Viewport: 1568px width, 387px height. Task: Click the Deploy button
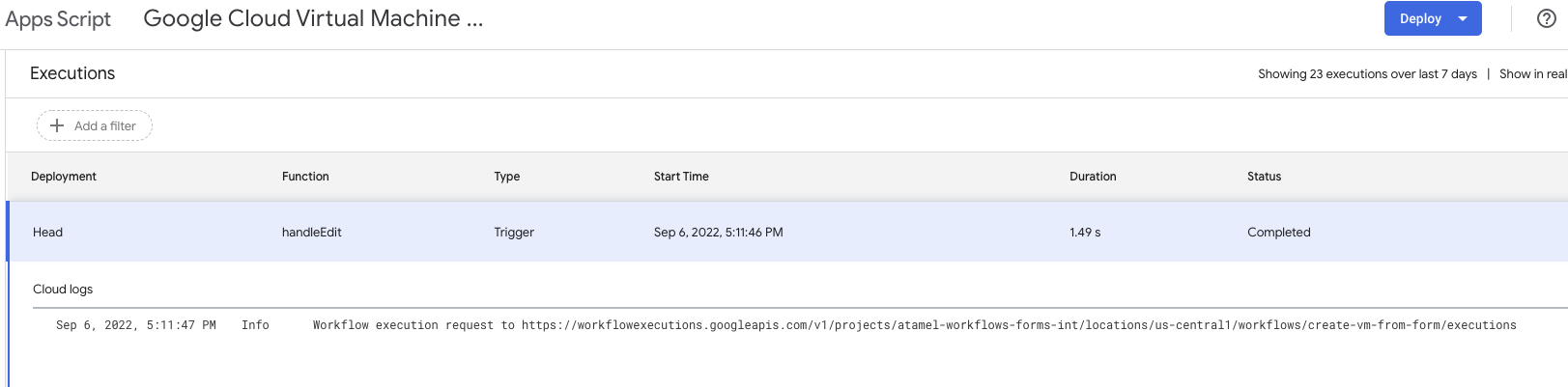point(1419,18)
